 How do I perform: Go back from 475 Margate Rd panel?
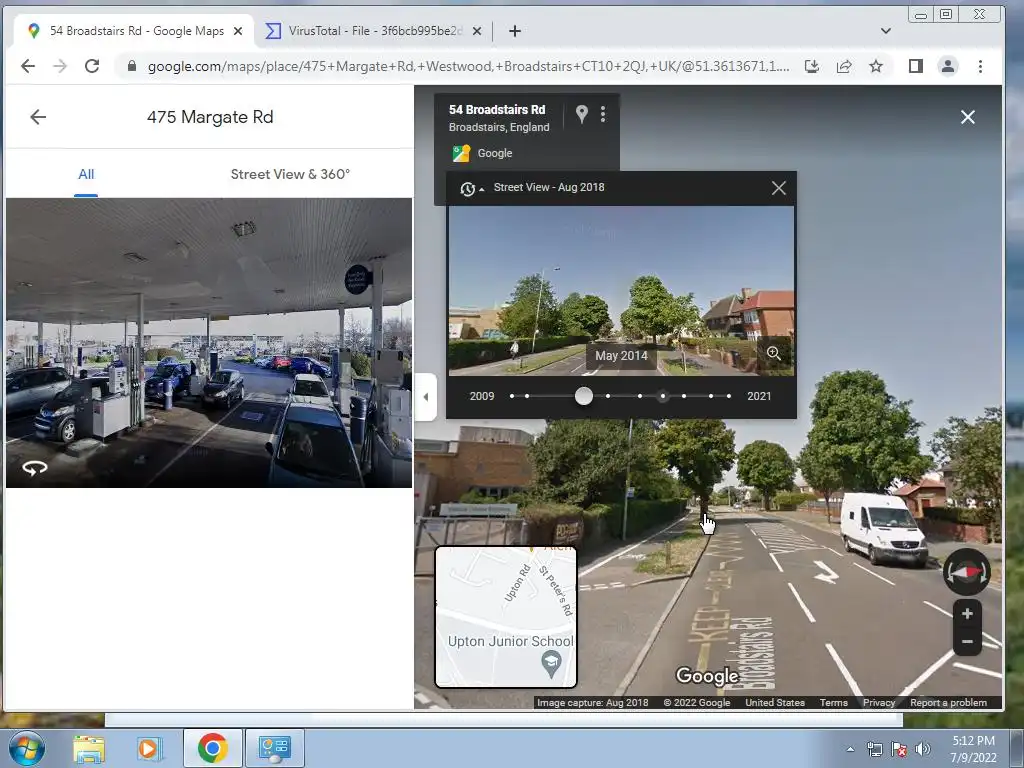(x=38, y=117)
